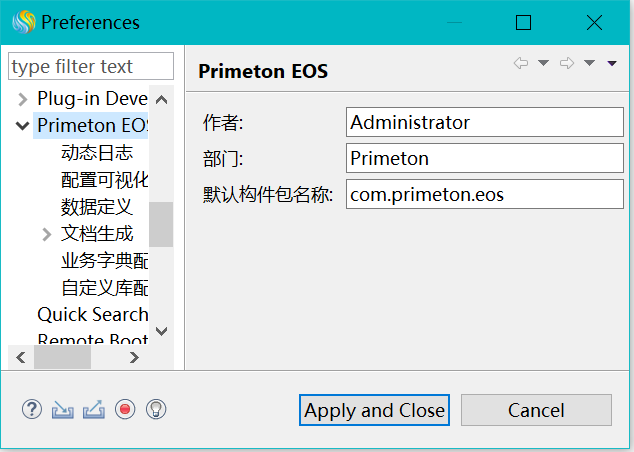This screenshot has width=634, height=452.
Task: Click the Apply and Close button
Action: (375, 410)
